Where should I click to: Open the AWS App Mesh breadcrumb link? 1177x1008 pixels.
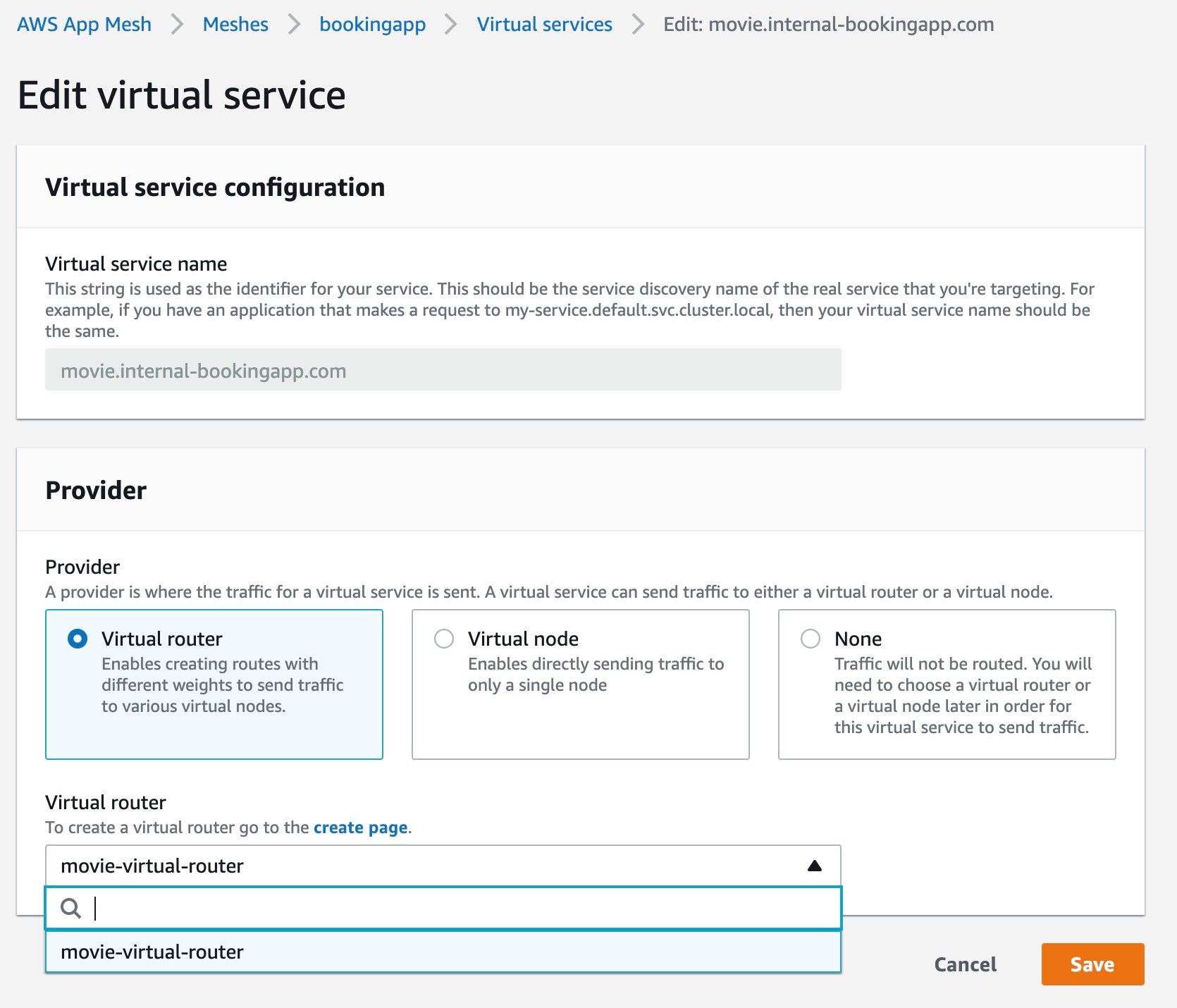tap(84, 25)
